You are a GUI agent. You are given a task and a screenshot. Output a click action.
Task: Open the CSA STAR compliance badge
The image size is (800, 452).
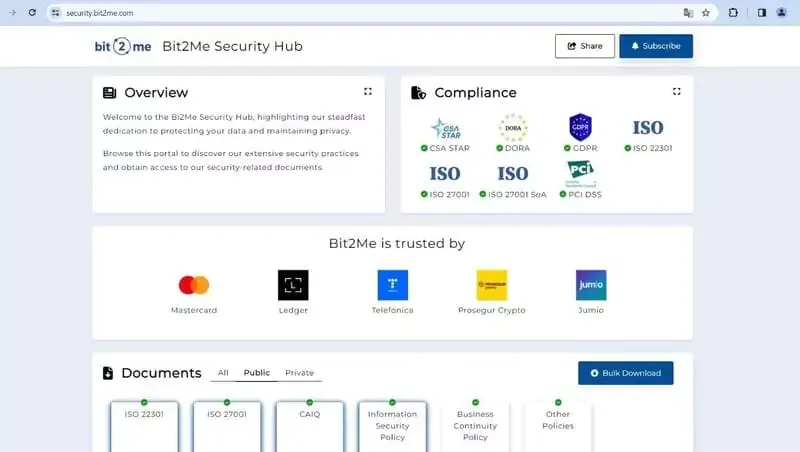[445, 134]
